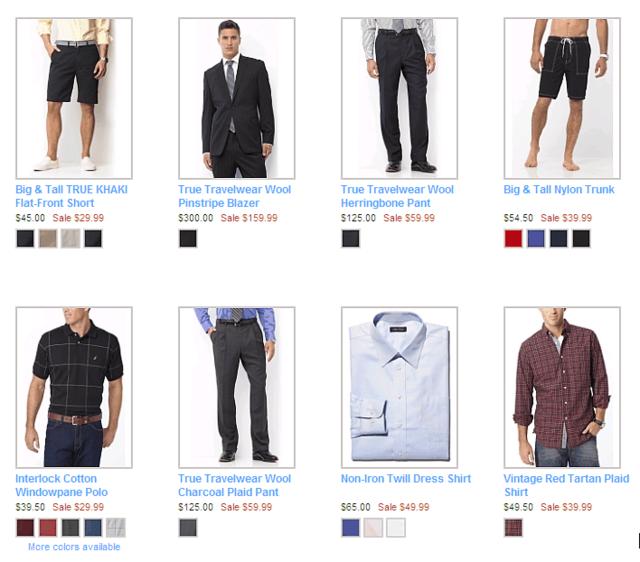Pick the blue swatch under Windowpane Polo
The width and height of the screenshot is (640, 562).
coord(93,528)
